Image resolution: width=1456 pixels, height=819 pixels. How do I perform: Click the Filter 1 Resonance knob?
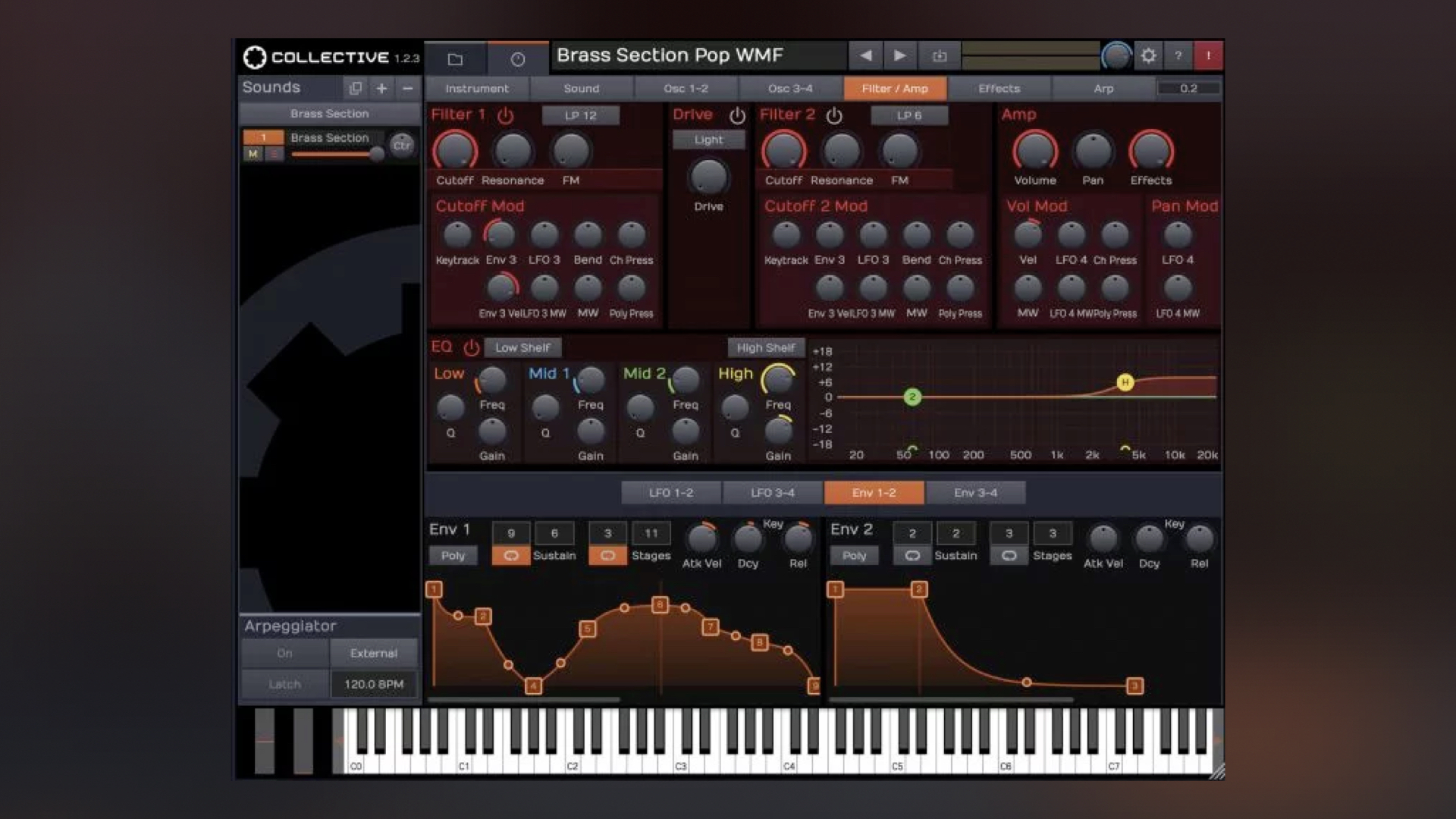pyautogui.click(x=513, y=151)
